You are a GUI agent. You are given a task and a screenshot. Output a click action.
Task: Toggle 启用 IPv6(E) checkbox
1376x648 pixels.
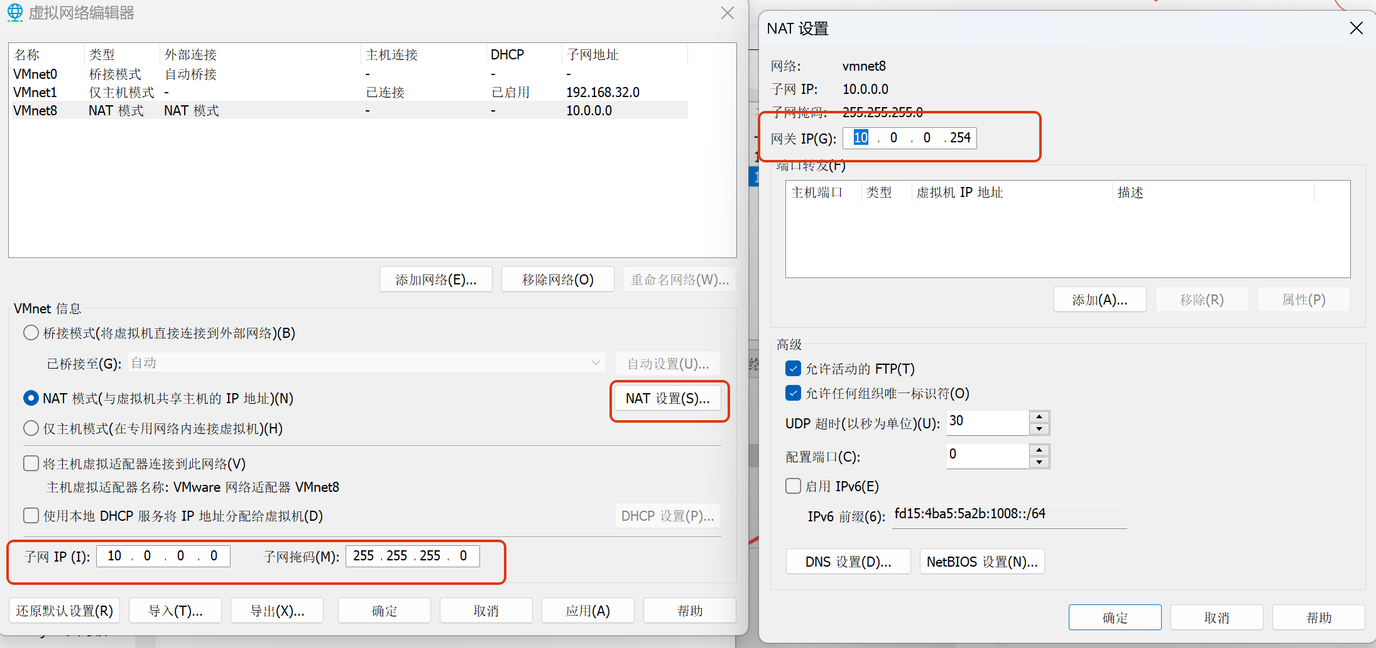[793, 487]
